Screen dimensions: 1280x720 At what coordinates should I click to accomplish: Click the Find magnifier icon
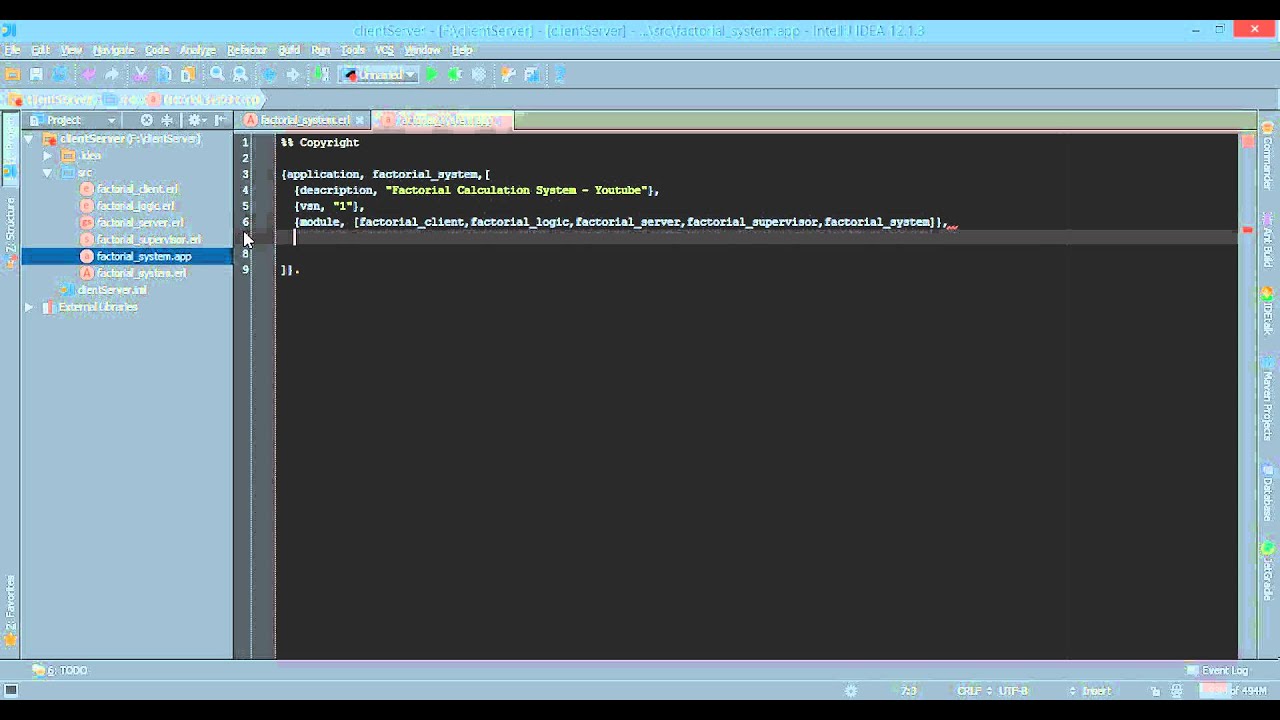tap(217, 75)
